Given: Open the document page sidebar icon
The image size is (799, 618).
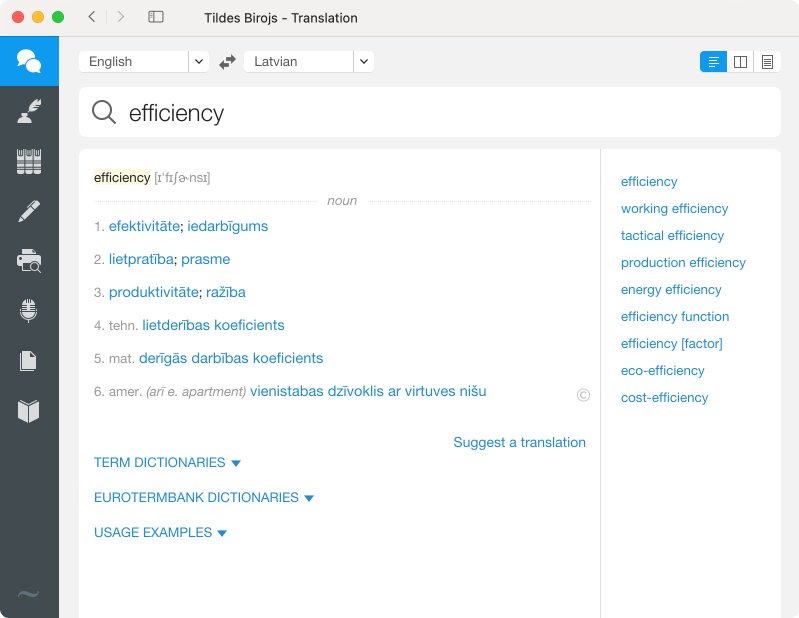Looking at the screenshot, I should point(29,361).
